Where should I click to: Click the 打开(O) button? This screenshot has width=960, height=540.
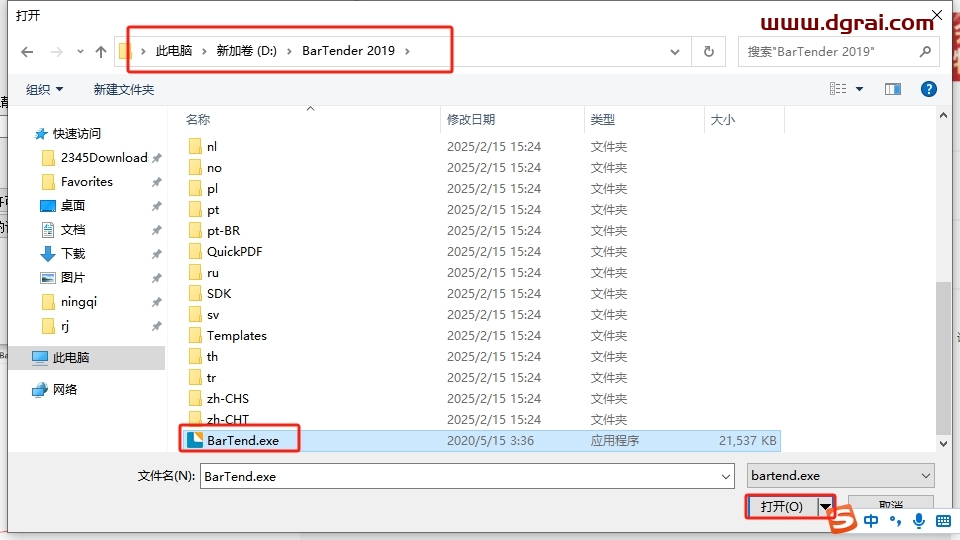coord(782,506)
